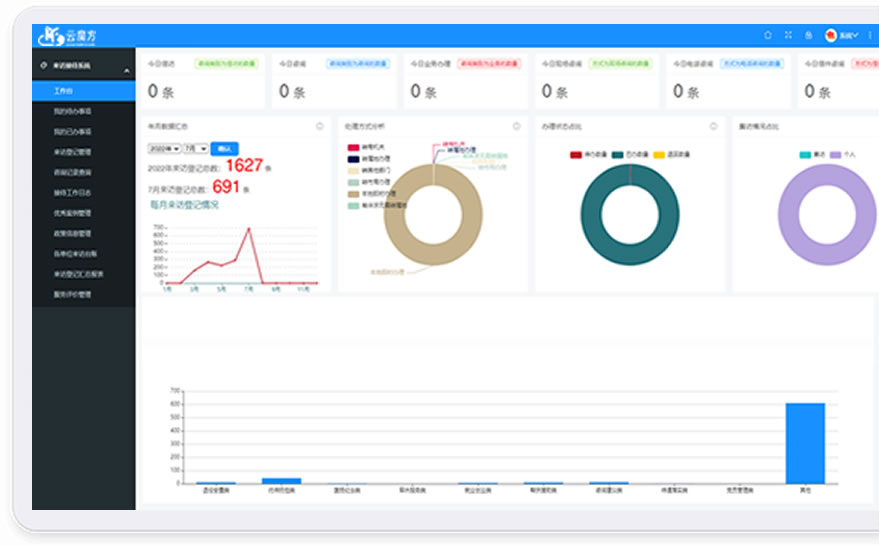This screenshot has height=546, width=879.
Task: Open the 2022年 year dropdown
Action: tap(164, 148)
